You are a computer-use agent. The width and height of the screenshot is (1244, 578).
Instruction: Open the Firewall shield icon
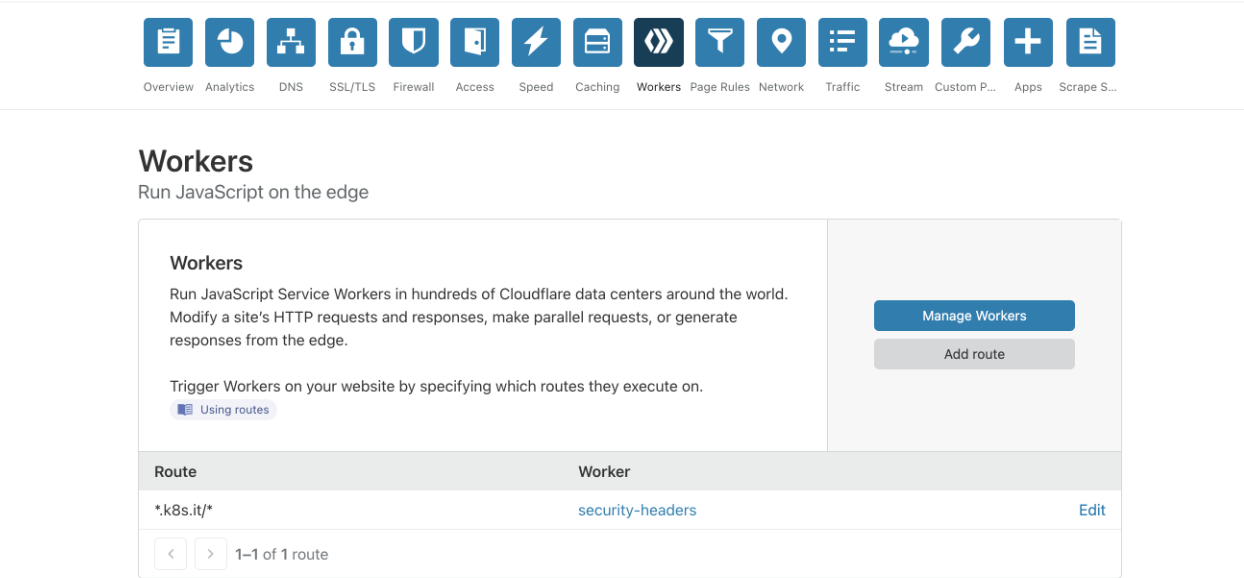(x=413, y=42)
